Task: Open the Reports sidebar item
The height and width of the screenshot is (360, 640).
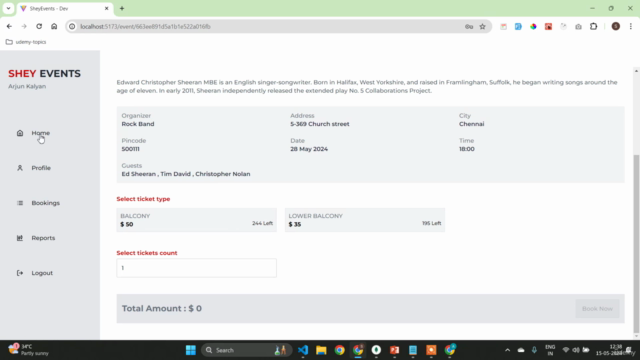Action: (43, 238)
